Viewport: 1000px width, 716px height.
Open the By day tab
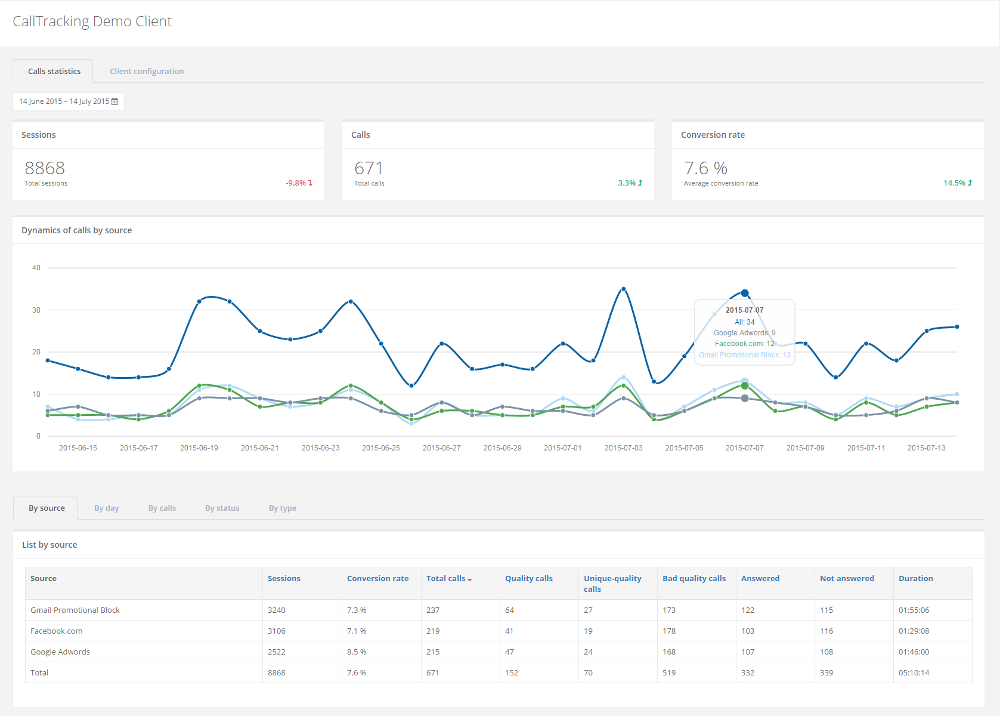[106, 508]
